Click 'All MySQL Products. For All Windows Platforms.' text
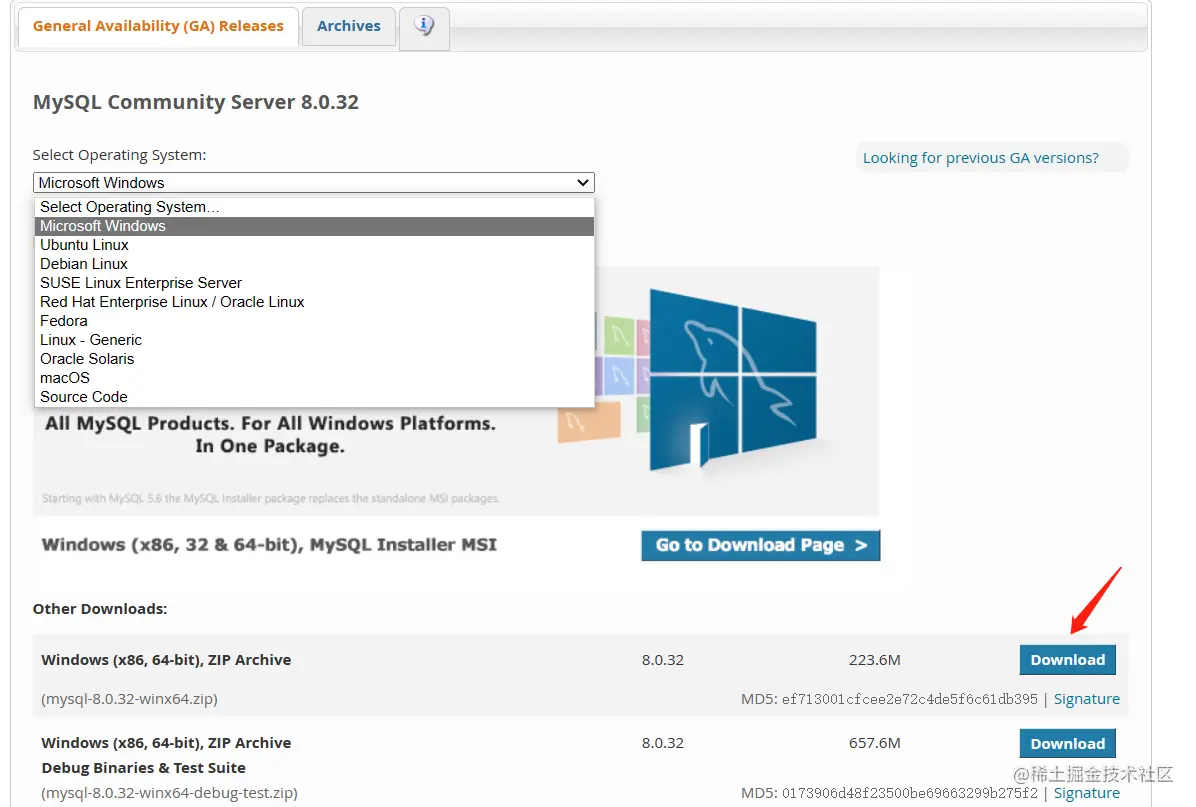 tap(270, 423)
